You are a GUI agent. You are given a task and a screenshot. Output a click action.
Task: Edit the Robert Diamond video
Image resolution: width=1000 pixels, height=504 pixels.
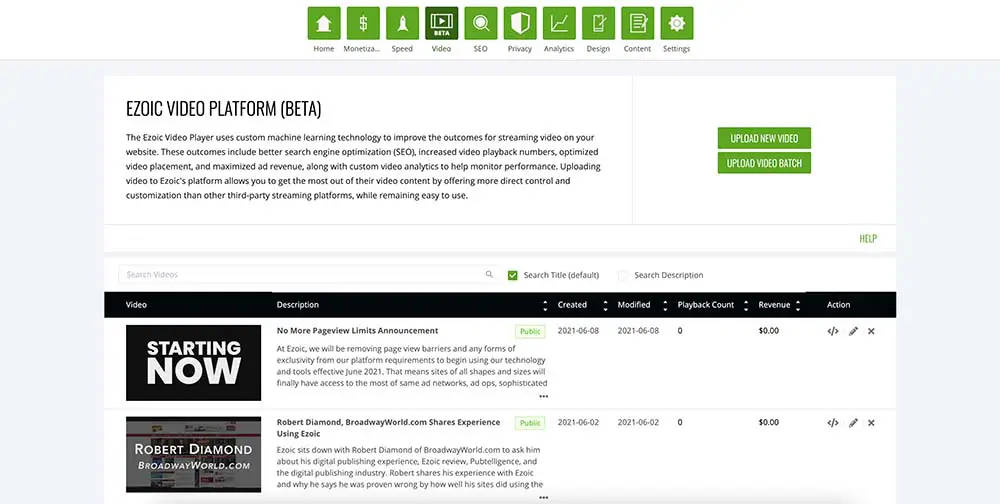(853, 422)
